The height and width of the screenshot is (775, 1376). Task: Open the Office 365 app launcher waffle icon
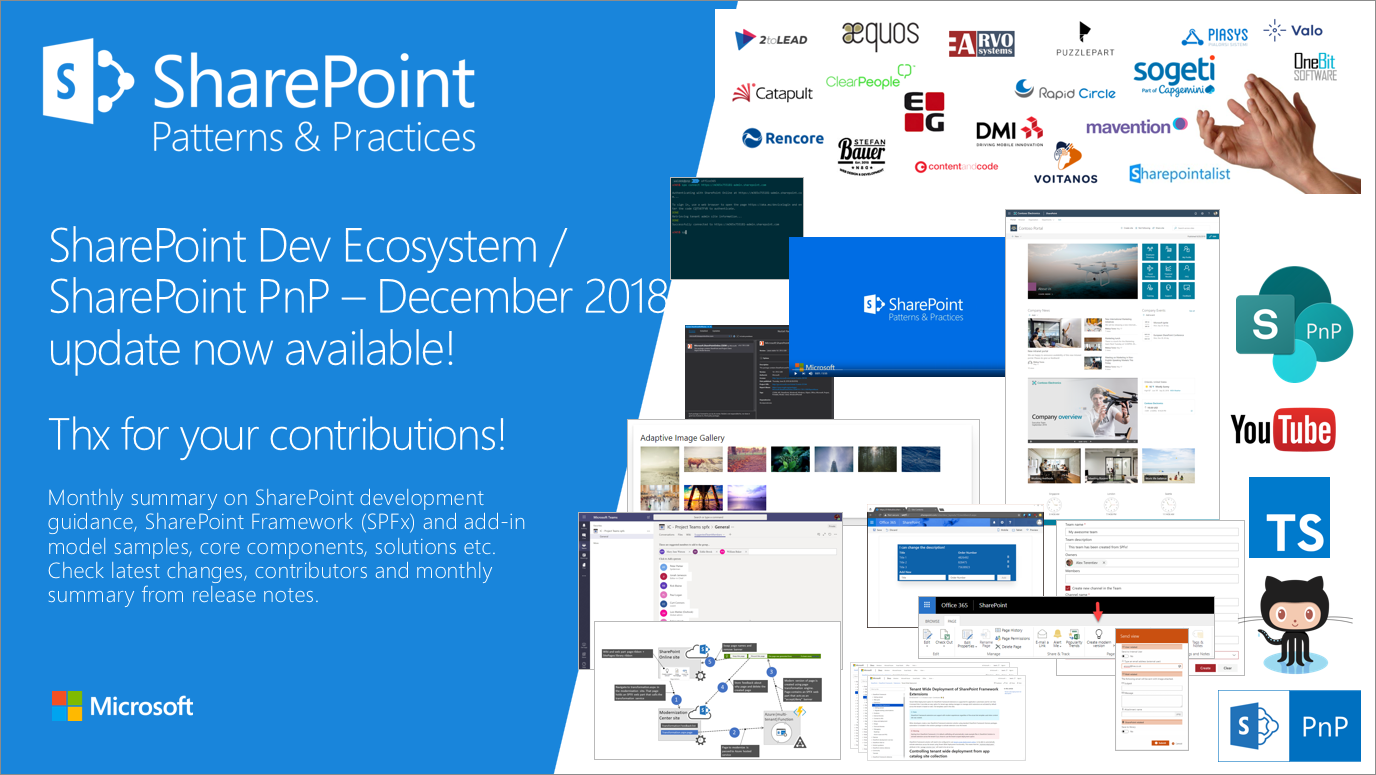point(926,605)
